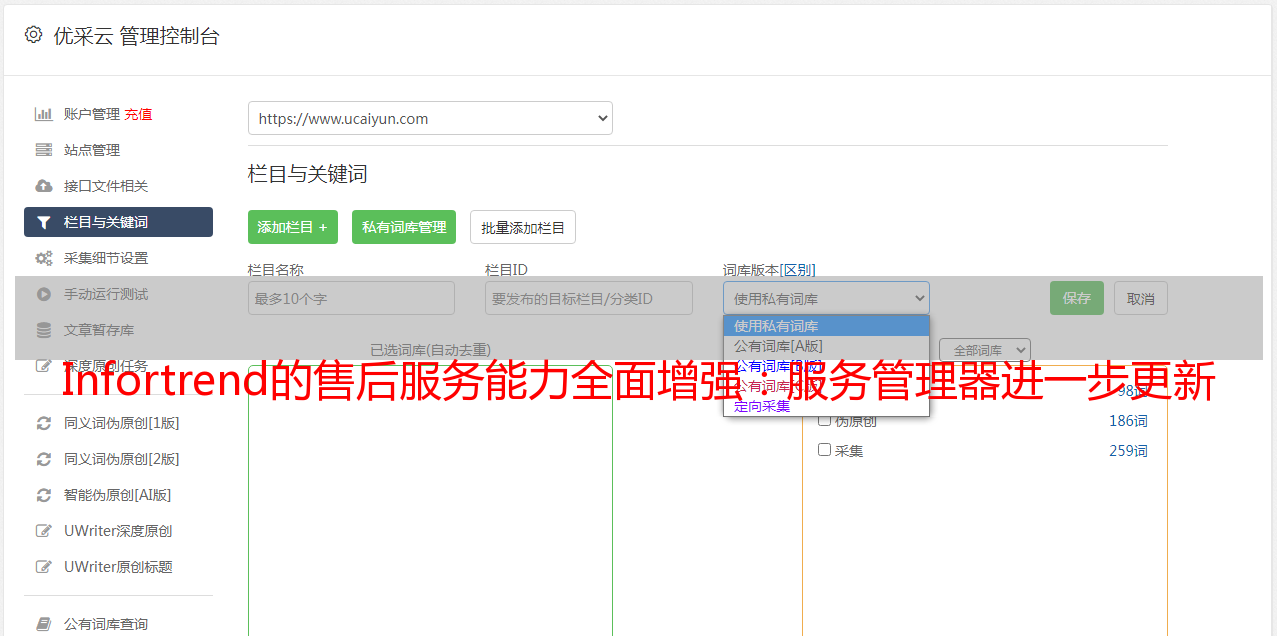
Task: Click the gear icon beside 优采云 管理控制台
Action: coord(33,35)
